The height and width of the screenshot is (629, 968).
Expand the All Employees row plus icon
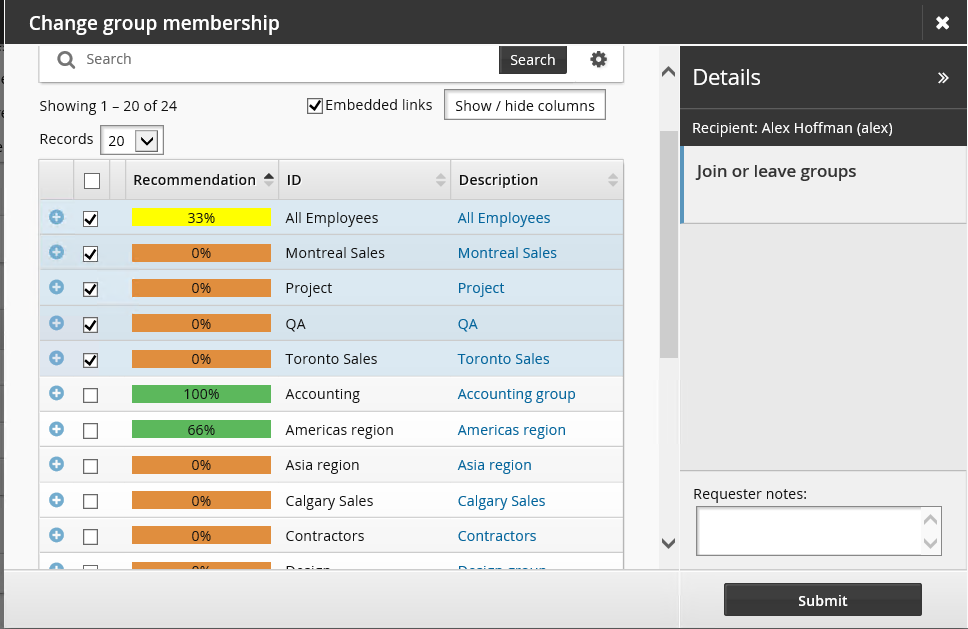[57, 217]
